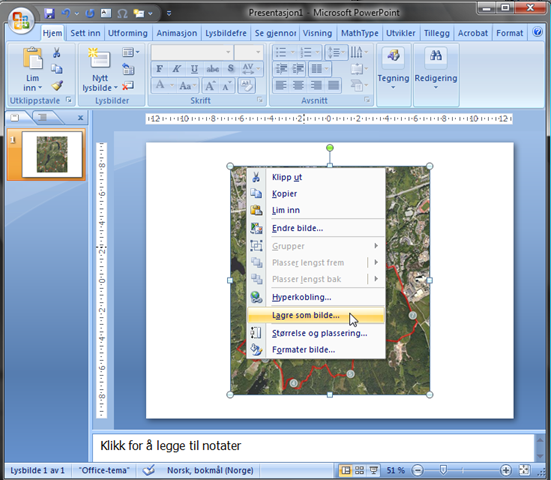The height and width of the screenshot is (480, 551).
Task: Delete slide with red X icon
Action: (x=128, y=85)
